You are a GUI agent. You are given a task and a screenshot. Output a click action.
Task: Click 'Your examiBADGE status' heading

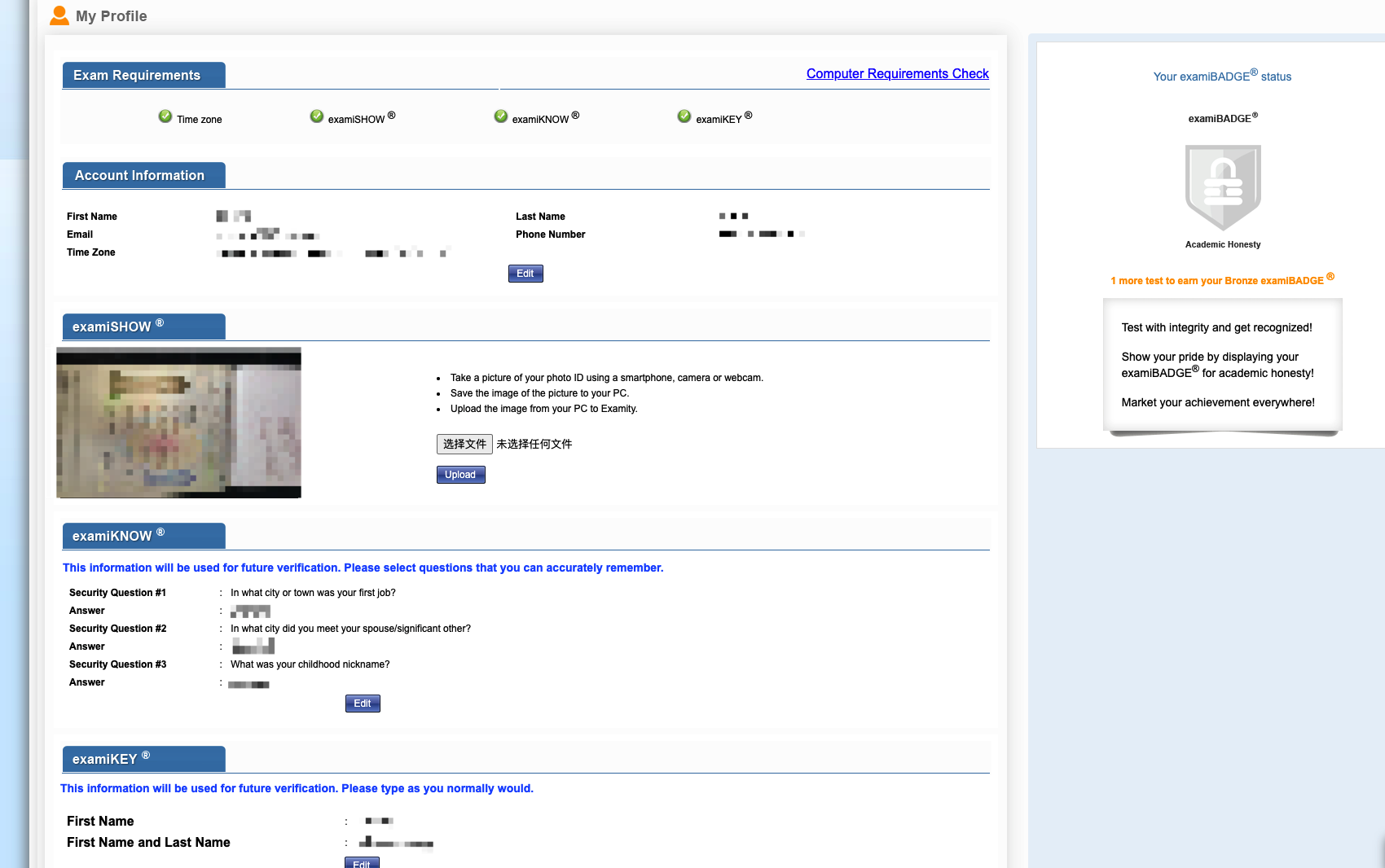[x=1222, y=76]
